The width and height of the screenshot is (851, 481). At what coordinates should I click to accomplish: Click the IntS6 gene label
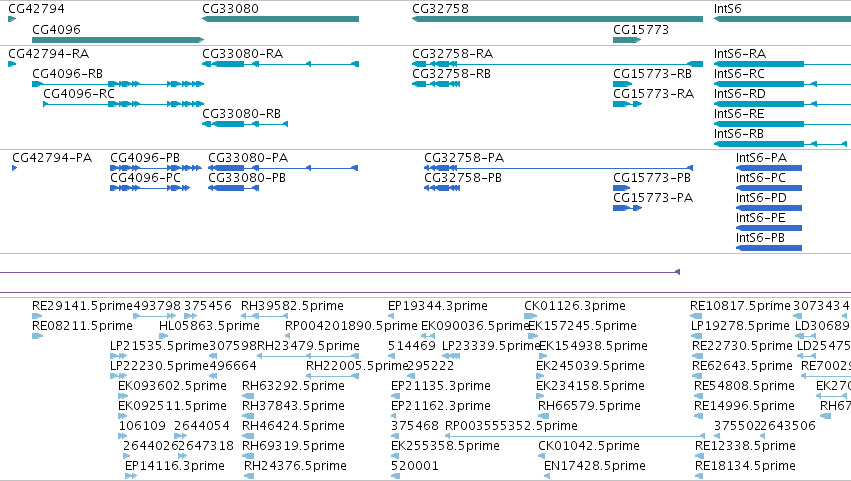[727, 9]
